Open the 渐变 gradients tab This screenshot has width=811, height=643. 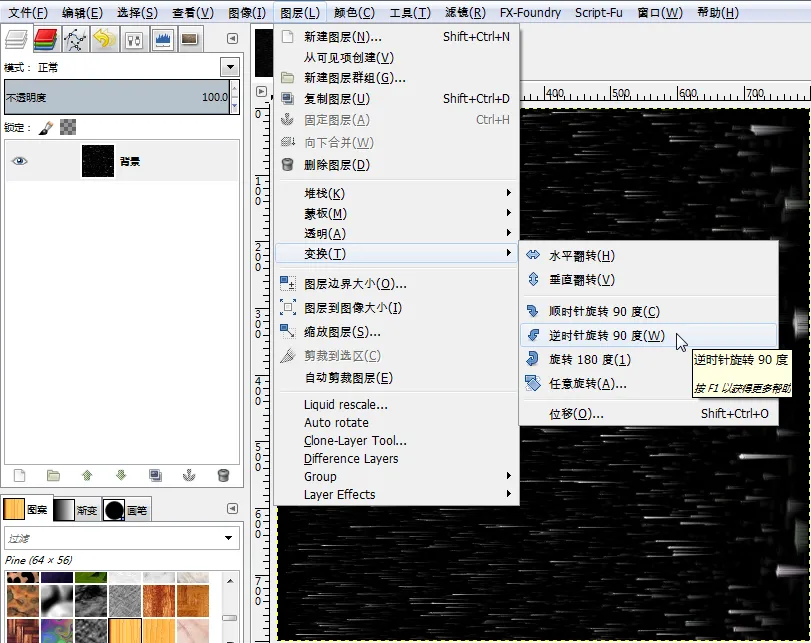[76, 510]
